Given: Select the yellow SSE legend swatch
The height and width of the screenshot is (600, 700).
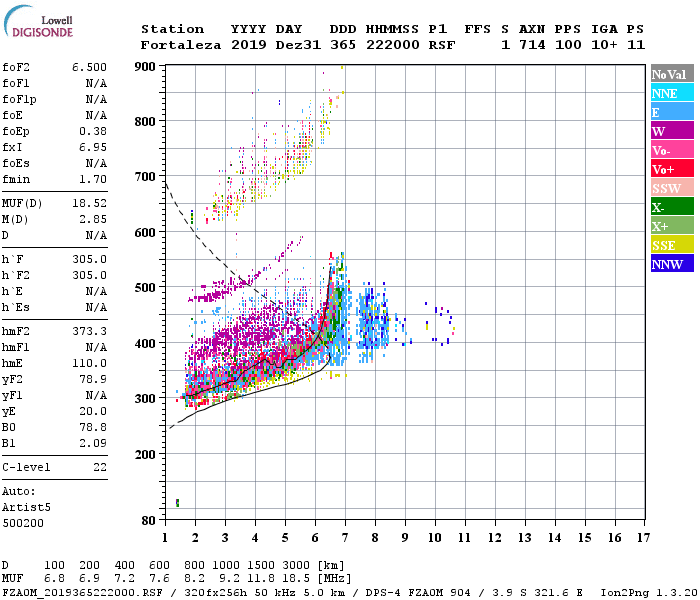Looking at the screenshot, I should pos(672,245).
